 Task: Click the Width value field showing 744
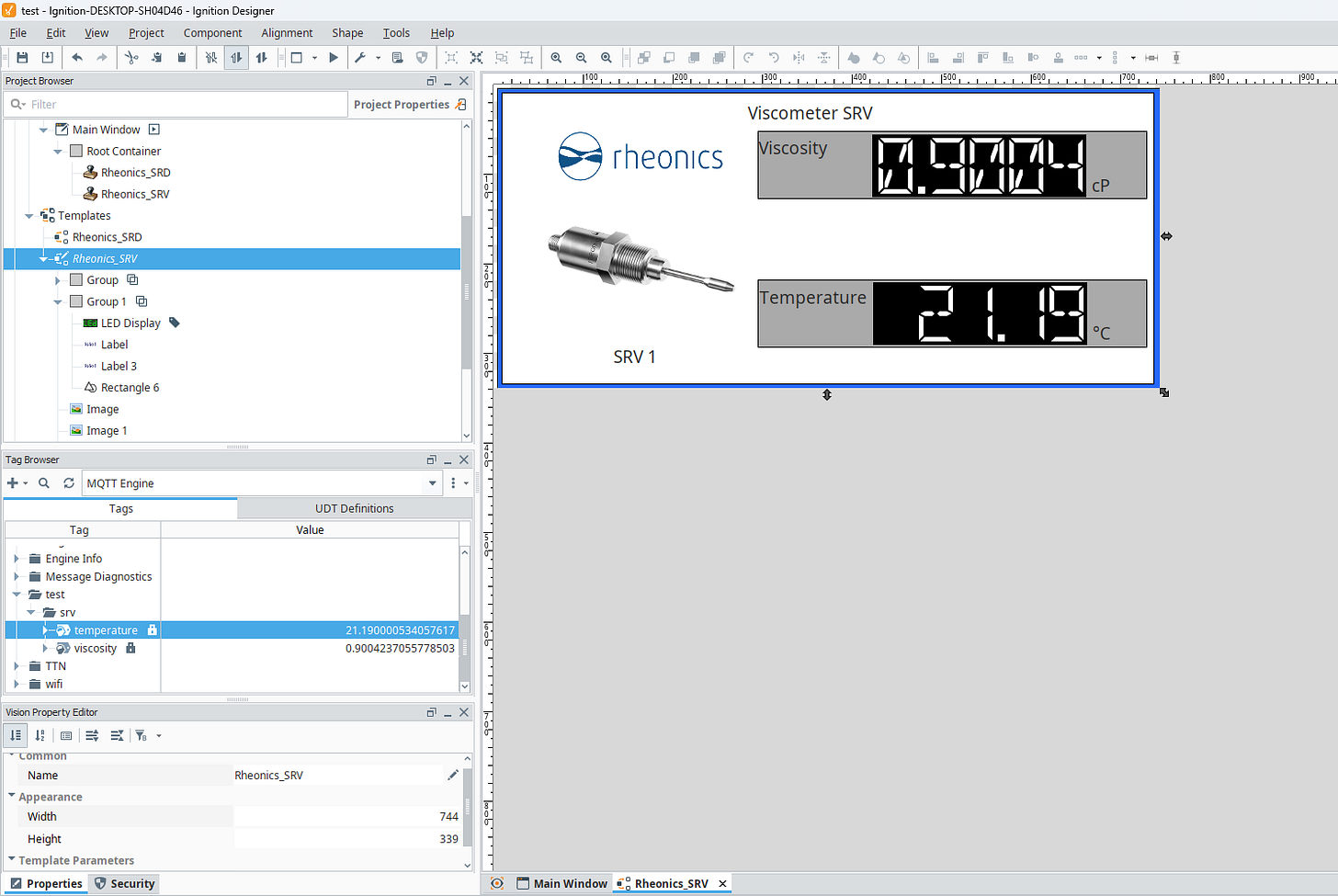[346, 816]
